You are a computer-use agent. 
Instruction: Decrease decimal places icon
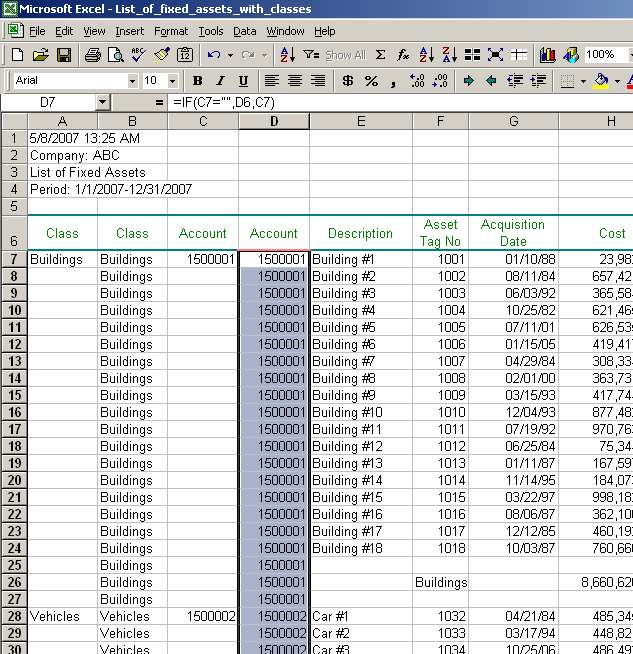coord(440,80)
